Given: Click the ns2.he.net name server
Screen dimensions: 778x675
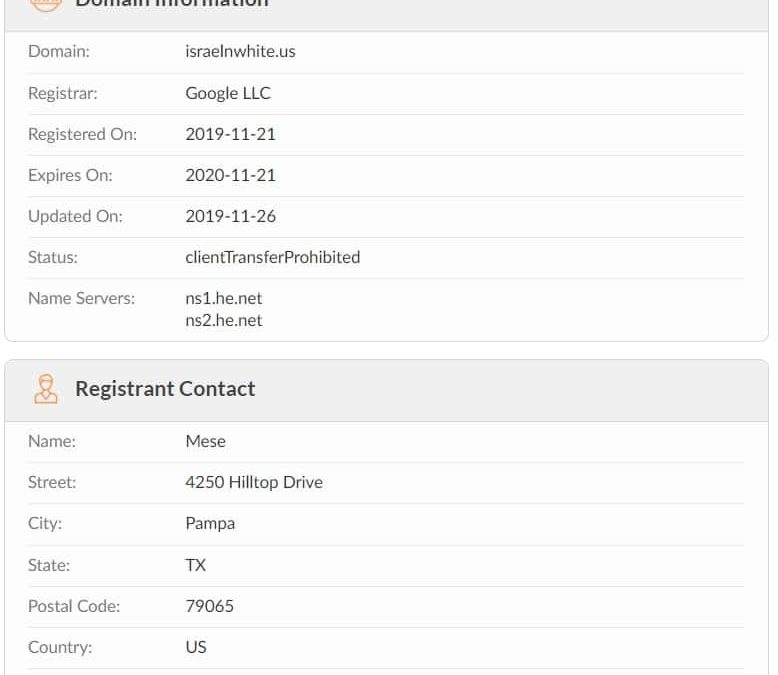Looking at the screenshot, I should coord(223,320).
